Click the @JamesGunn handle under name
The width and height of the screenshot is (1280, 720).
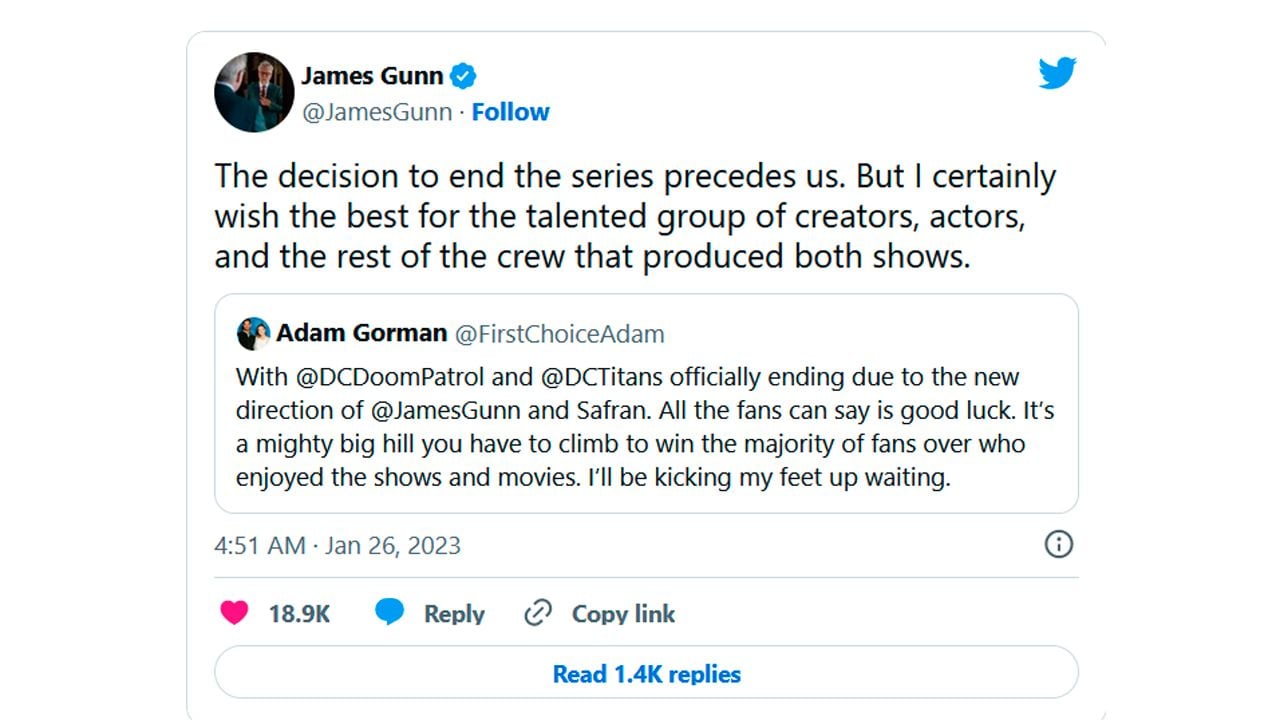[x=377, y=112]
